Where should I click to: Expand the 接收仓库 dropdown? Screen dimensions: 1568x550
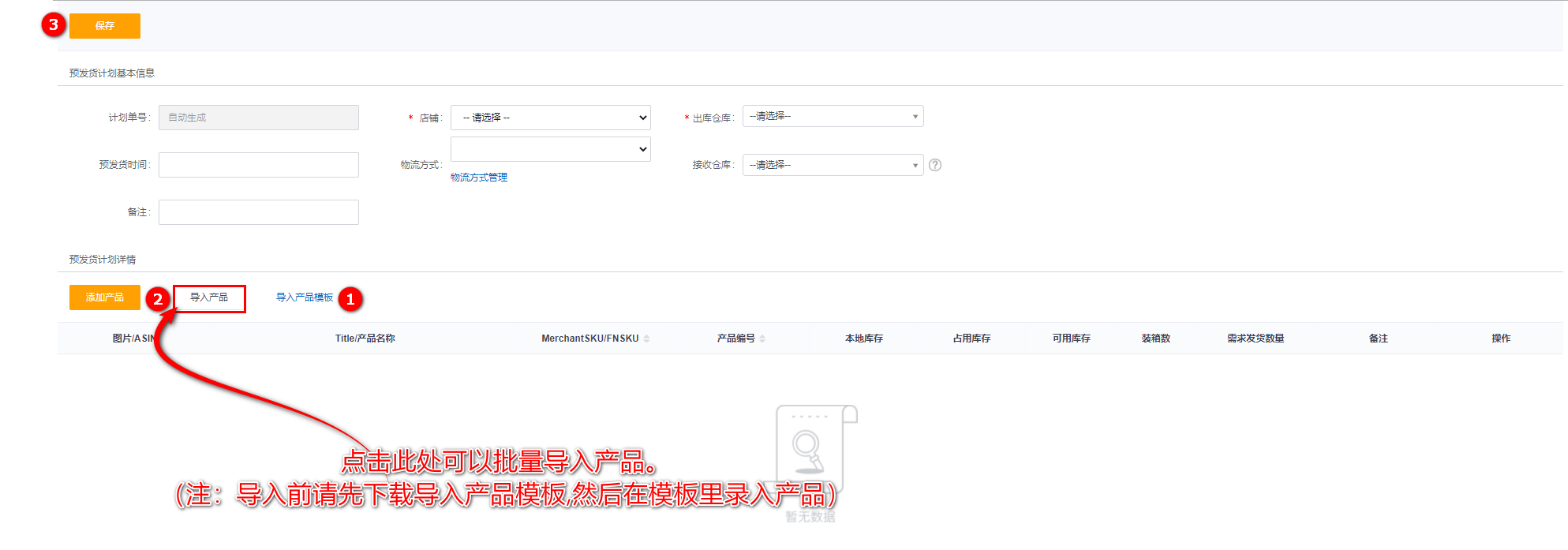pos(833,165)
